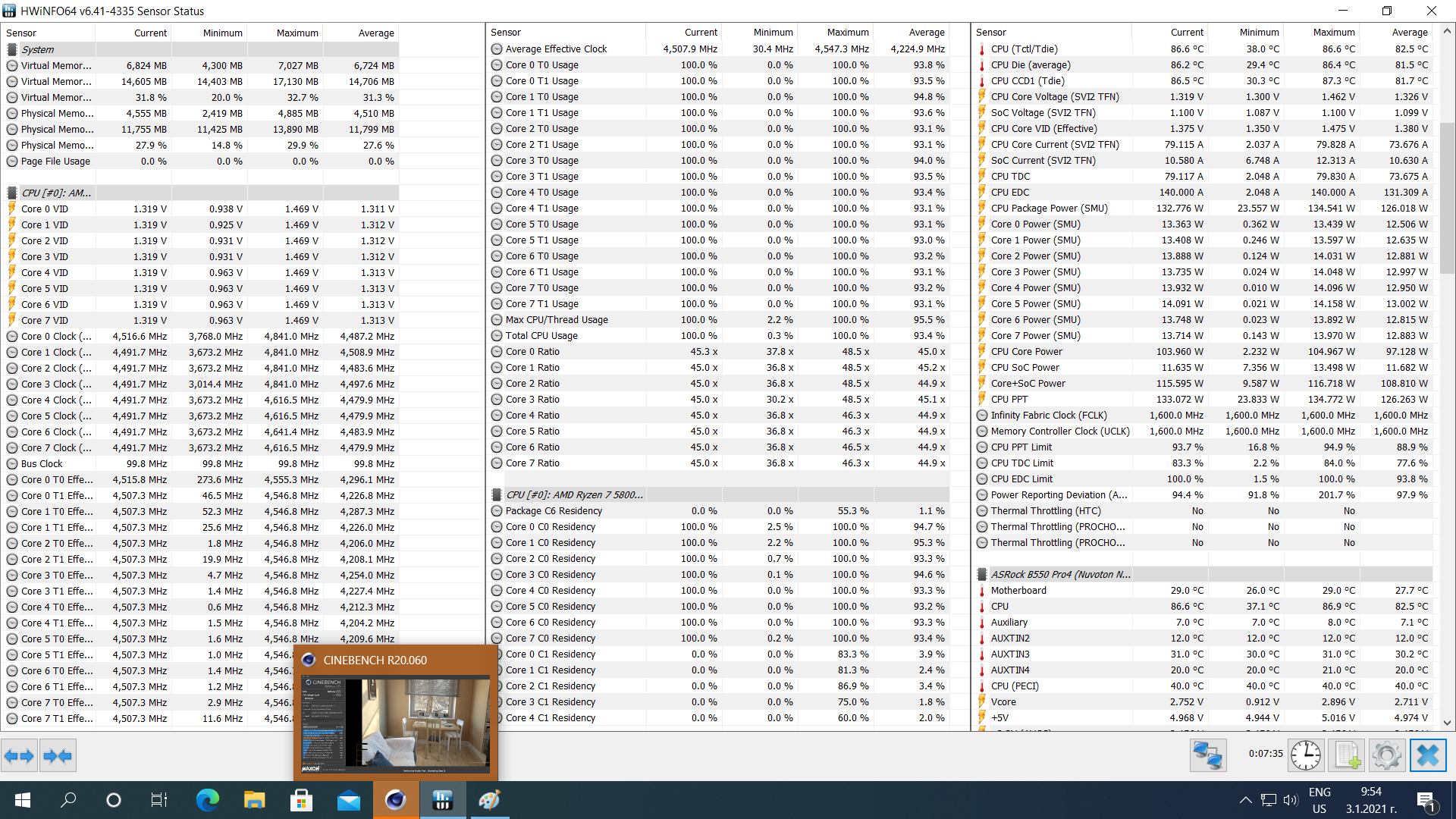
Task: Open Windows Search from the taskbar
Action: [68, 800]
